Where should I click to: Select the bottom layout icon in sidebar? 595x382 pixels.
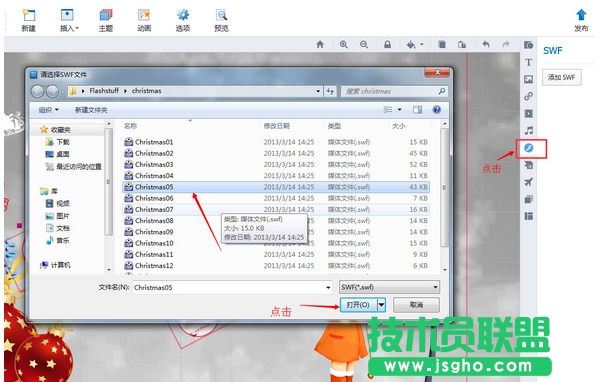(529, 216)
